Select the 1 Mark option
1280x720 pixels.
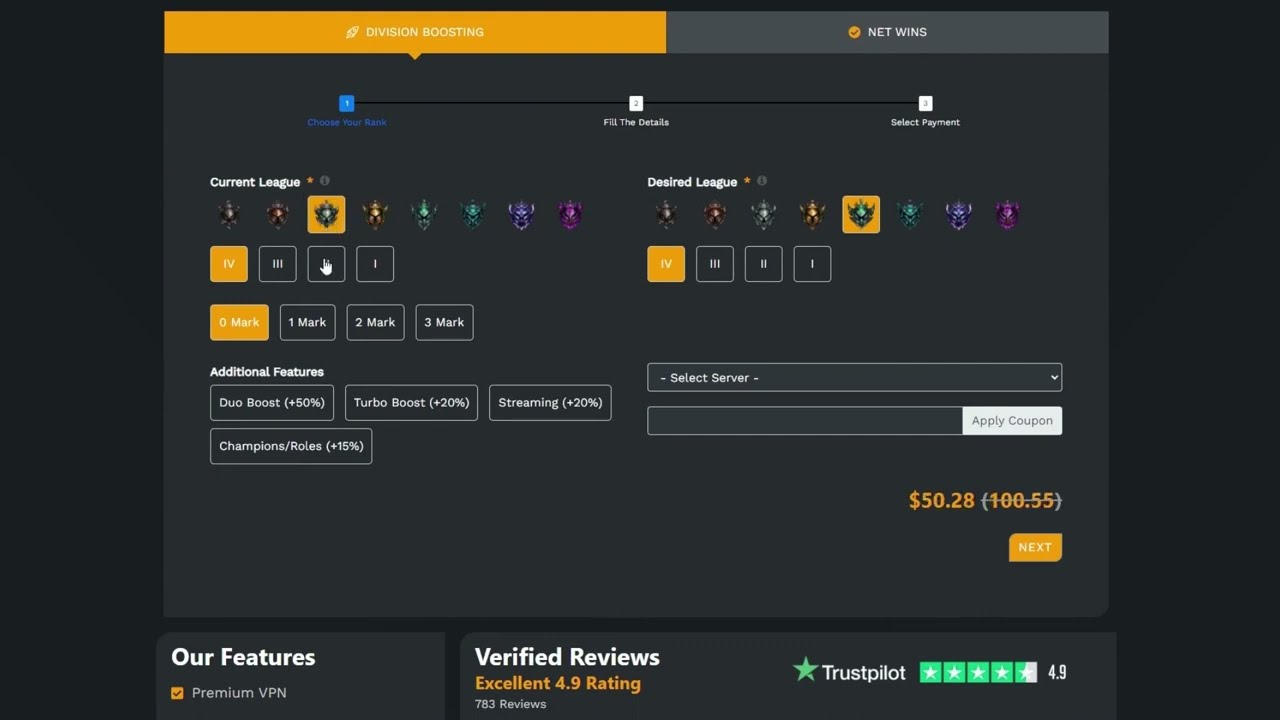pyautogui.click(x=307, y=322)
